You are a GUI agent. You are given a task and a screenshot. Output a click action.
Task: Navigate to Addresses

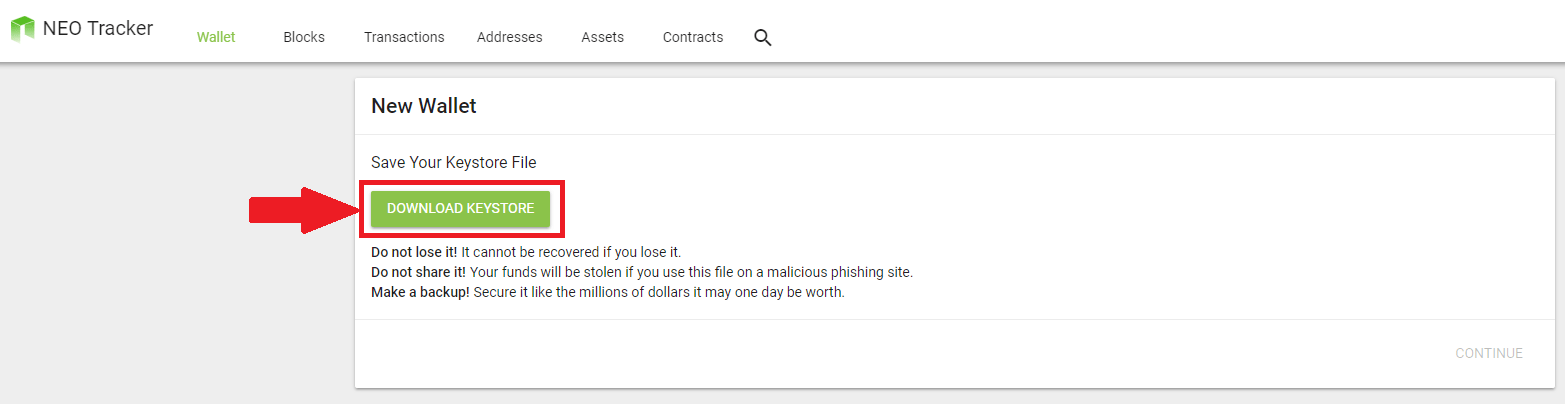[x=510, y=37]
